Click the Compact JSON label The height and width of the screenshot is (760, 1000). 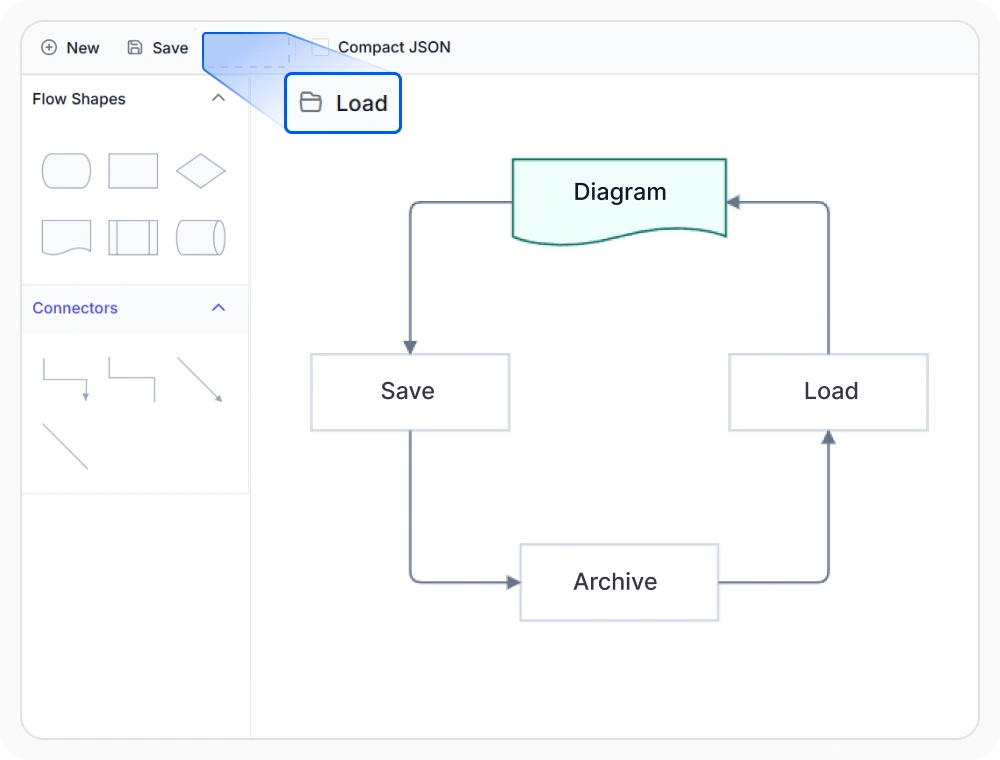pyautogui.click(x=394, y=47)
